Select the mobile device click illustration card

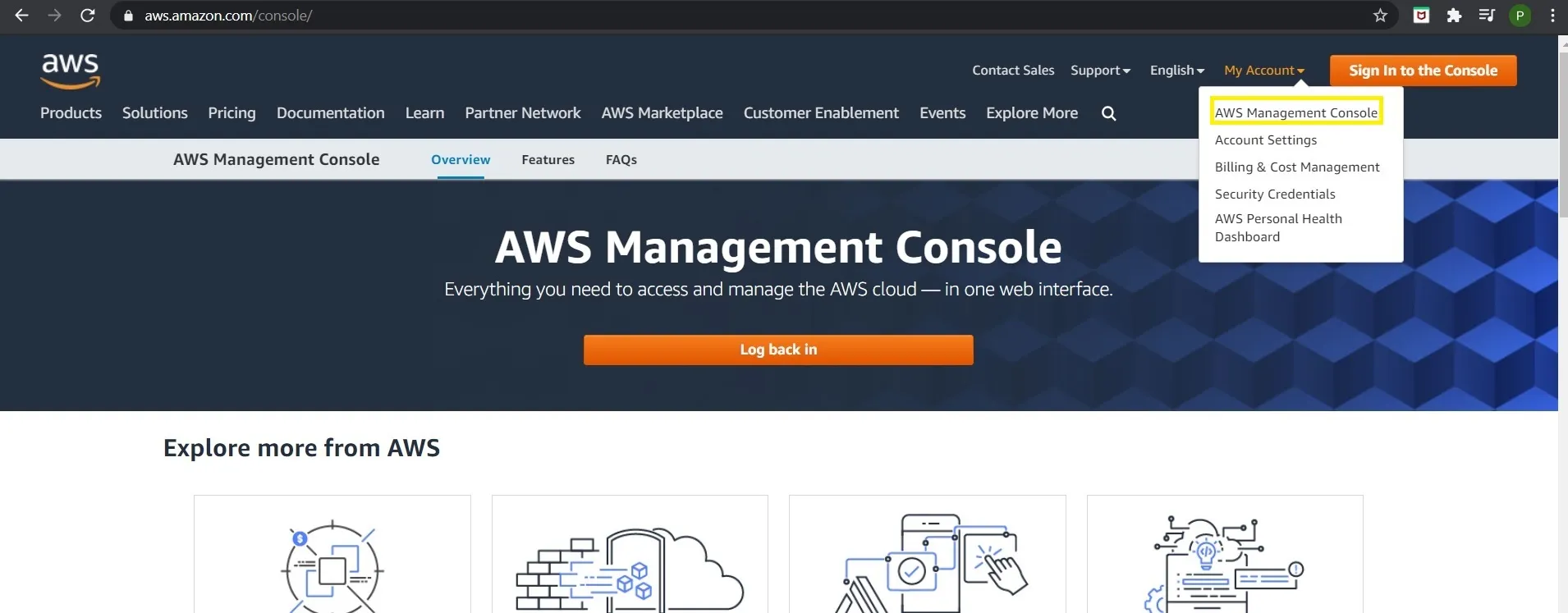tap(928, 554)
